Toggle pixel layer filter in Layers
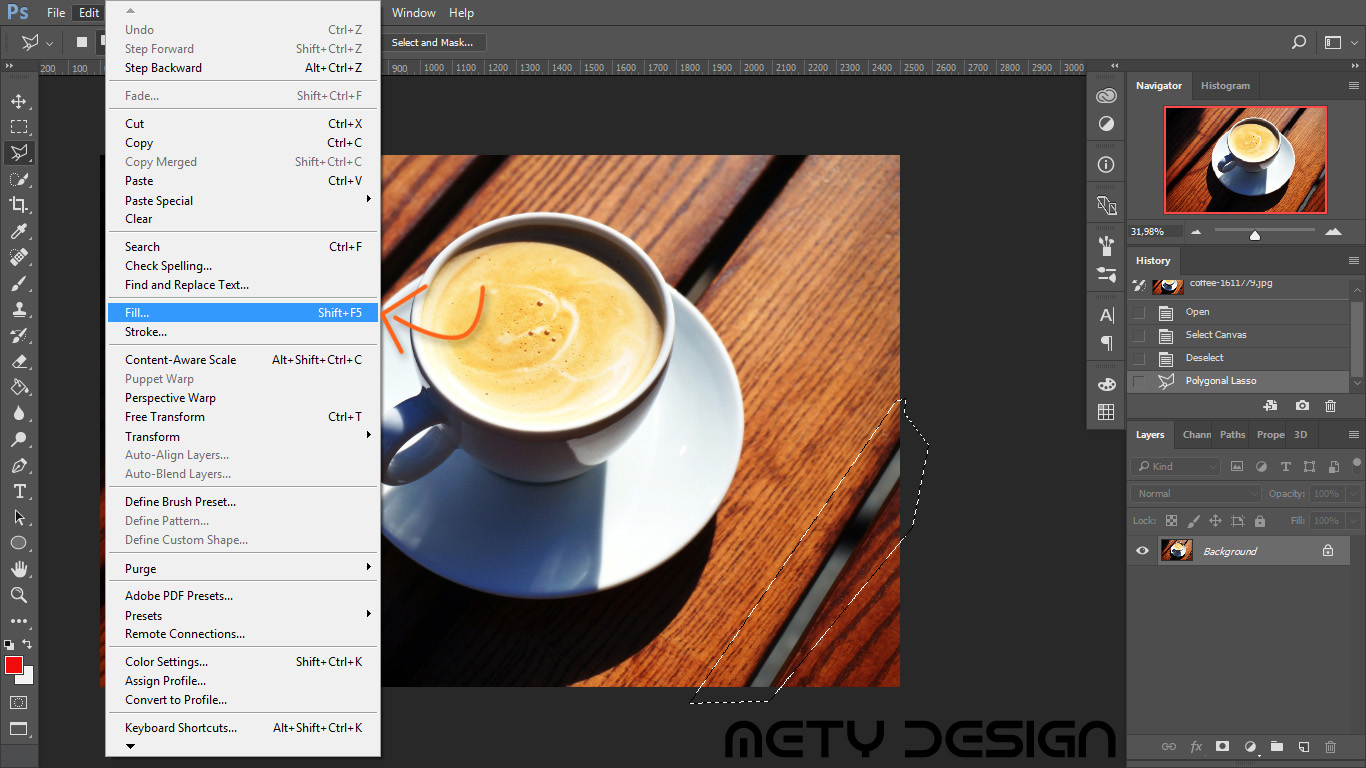The height and width of the screenshot is (768, 1366). 1237,467
